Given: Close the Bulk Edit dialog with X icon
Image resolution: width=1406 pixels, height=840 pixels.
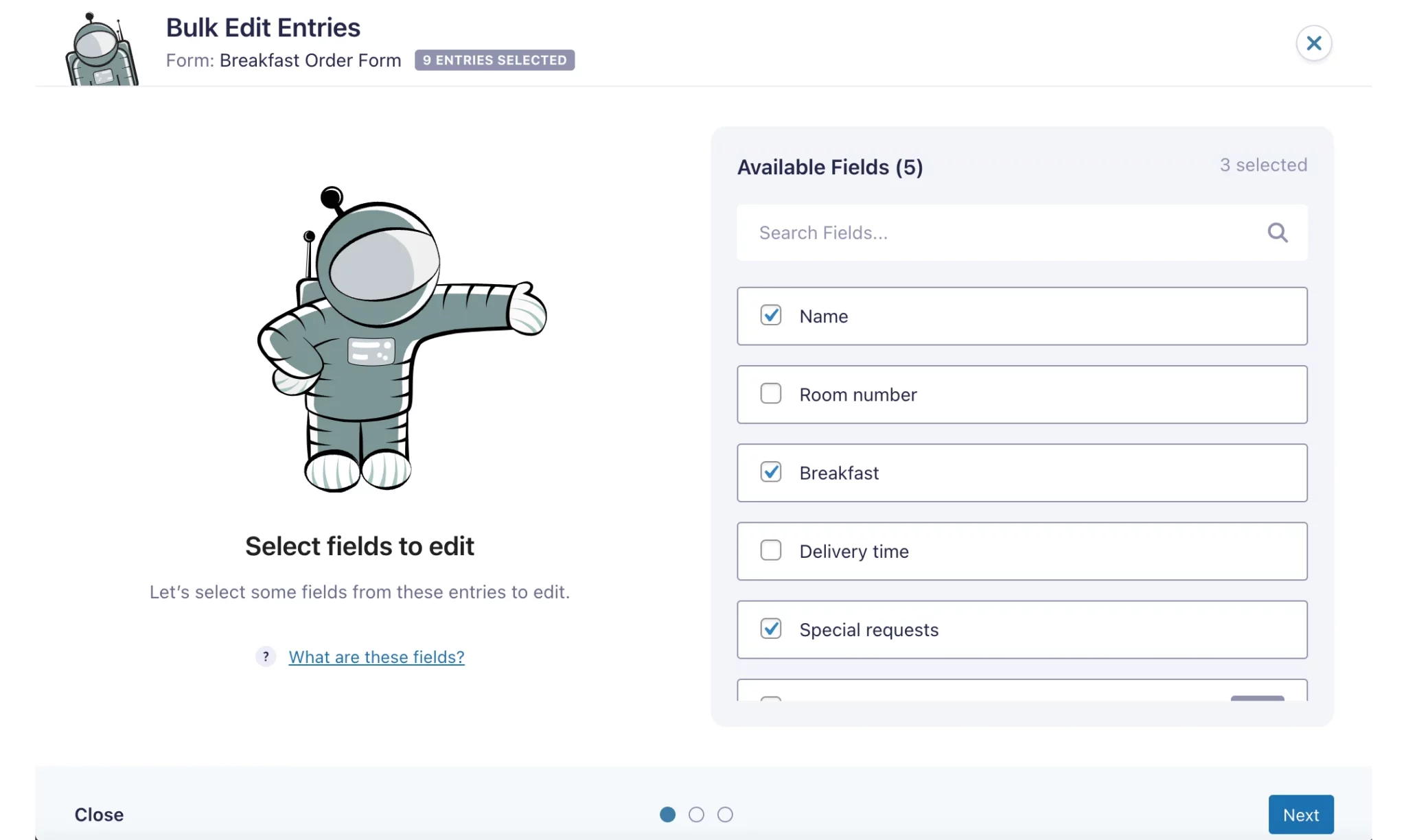Looking at the screenshot, I should [1313, 43].
